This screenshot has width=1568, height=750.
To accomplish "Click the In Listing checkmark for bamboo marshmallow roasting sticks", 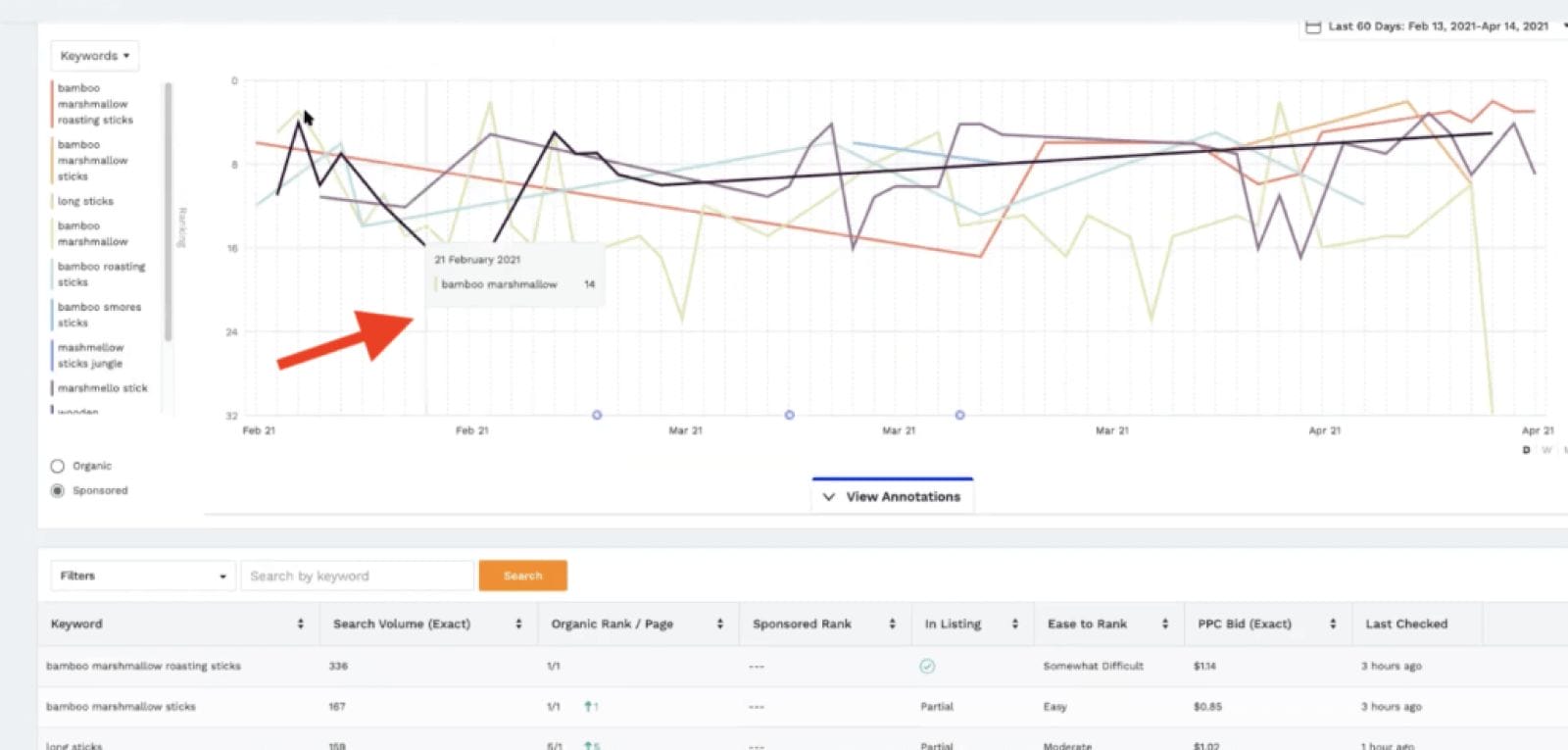I will point(927,666).
